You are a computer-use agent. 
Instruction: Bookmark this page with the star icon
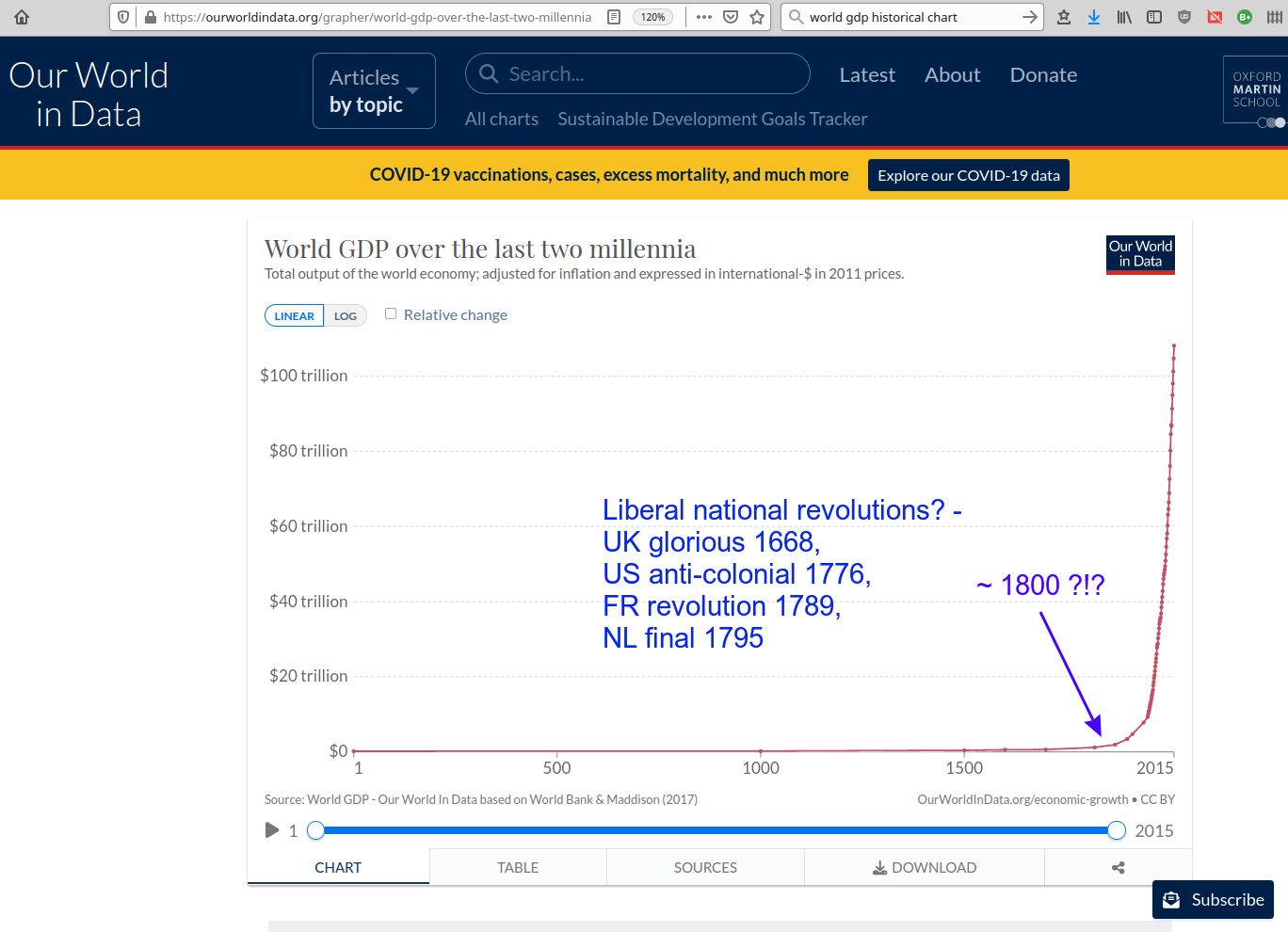click(757, 17)
